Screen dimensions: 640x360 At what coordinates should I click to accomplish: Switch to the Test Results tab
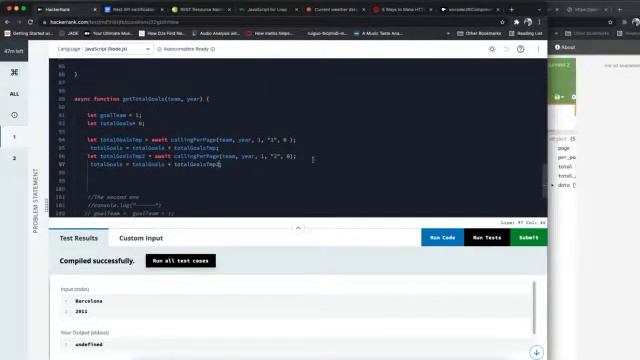(79, 238)
